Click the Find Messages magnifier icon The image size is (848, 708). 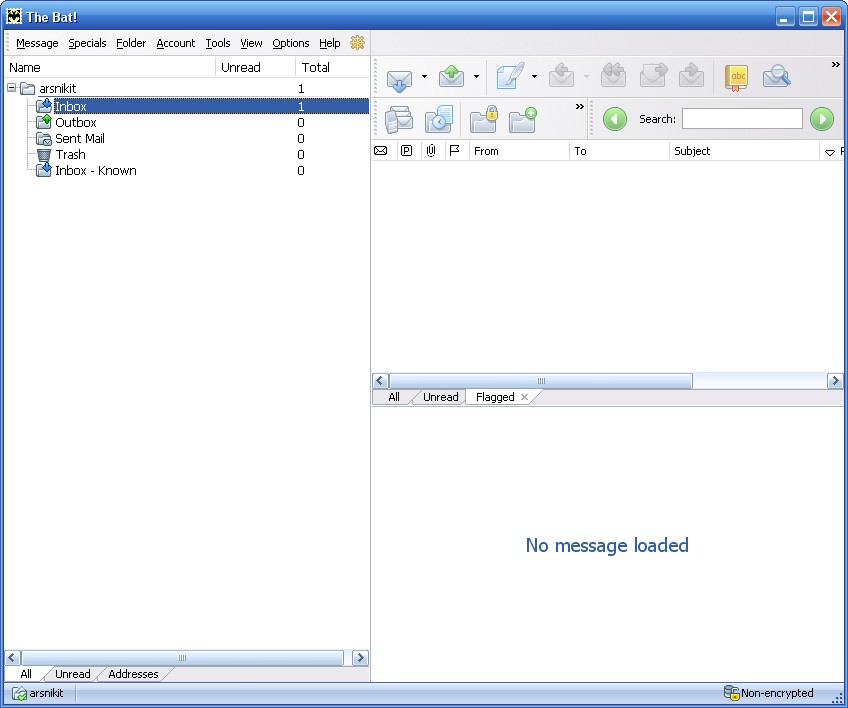click(x=776, y=77)
